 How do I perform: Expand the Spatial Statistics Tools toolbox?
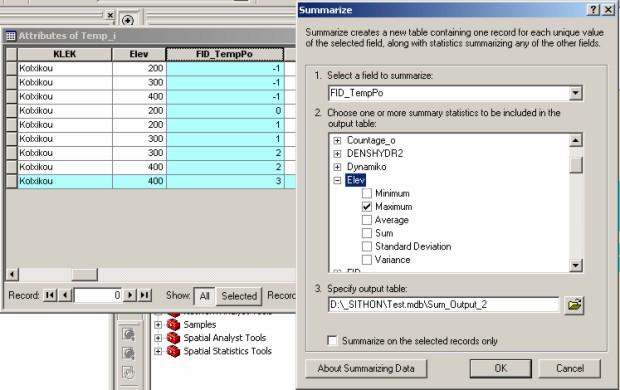click(158, 351)
